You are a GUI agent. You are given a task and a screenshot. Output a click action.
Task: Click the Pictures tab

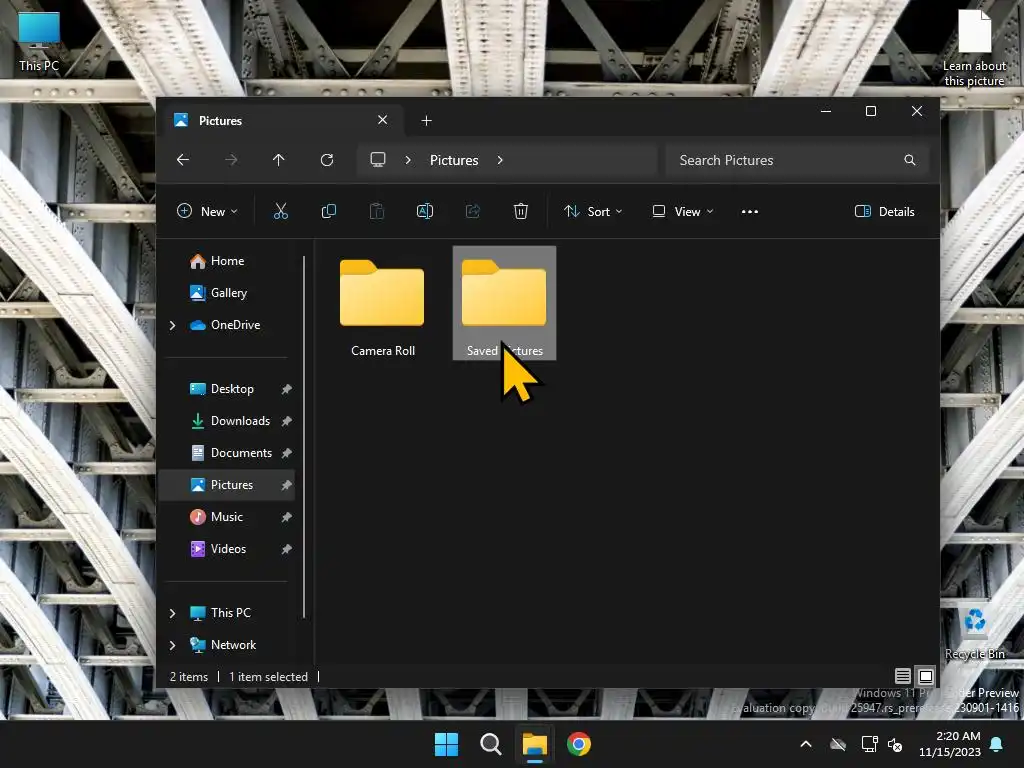click(281, 121)
